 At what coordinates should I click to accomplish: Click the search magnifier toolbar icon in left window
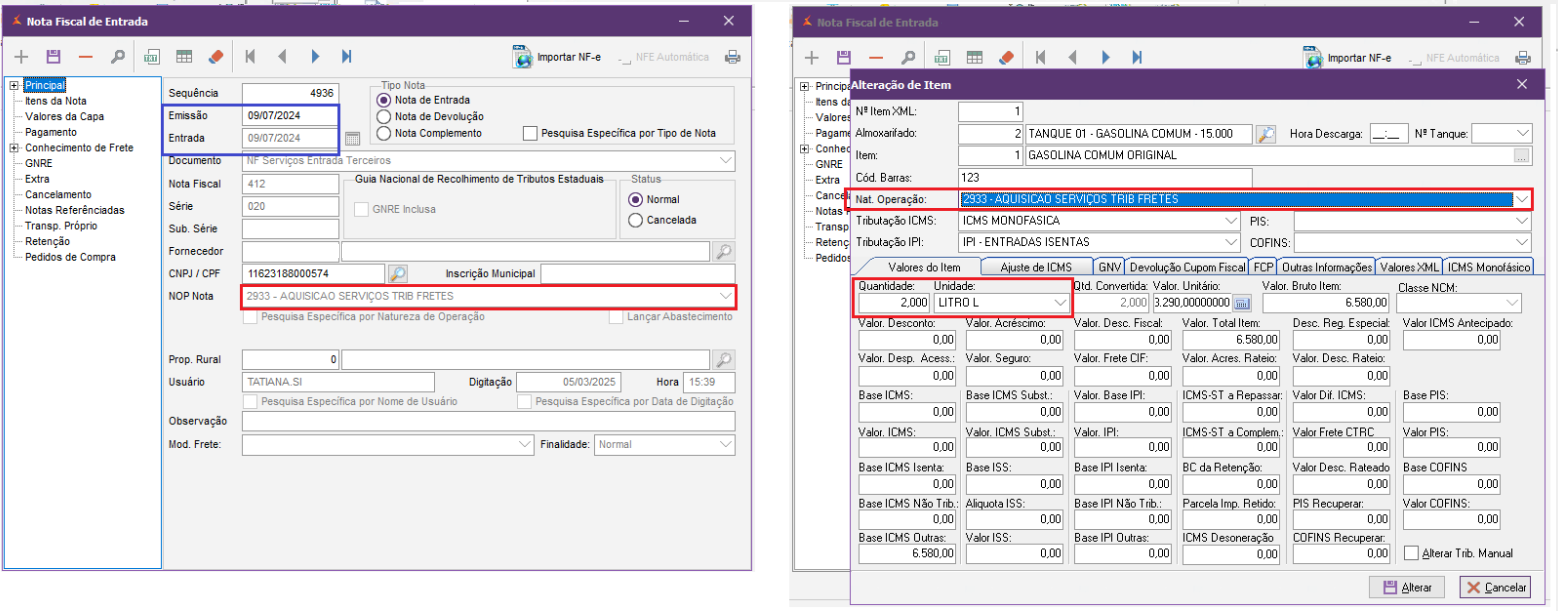pyautogui.click(x=118, y=57)
